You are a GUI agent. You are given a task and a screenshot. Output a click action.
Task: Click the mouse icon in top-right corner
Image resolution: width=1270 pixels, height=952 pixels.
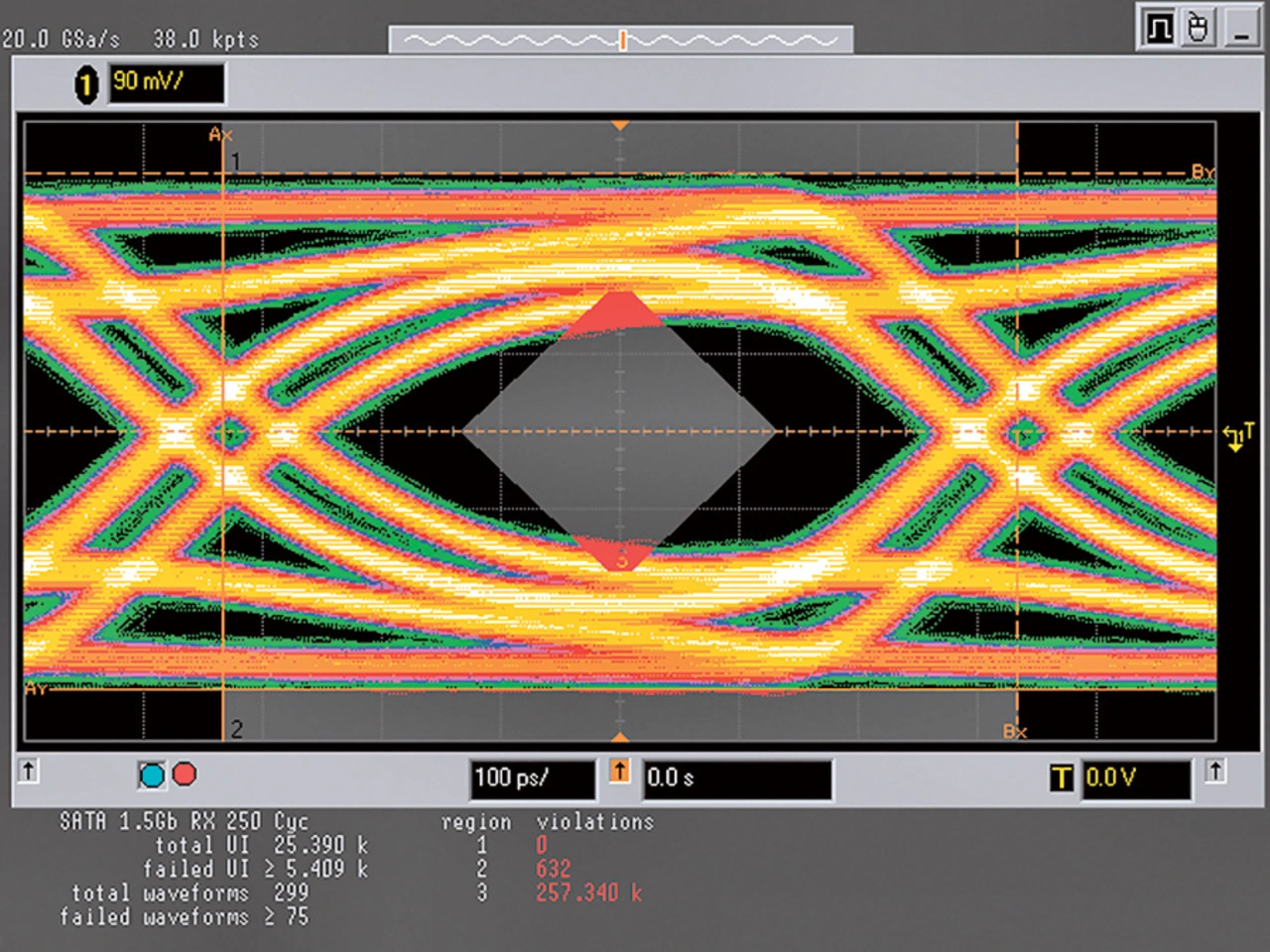coord(1199,28)
